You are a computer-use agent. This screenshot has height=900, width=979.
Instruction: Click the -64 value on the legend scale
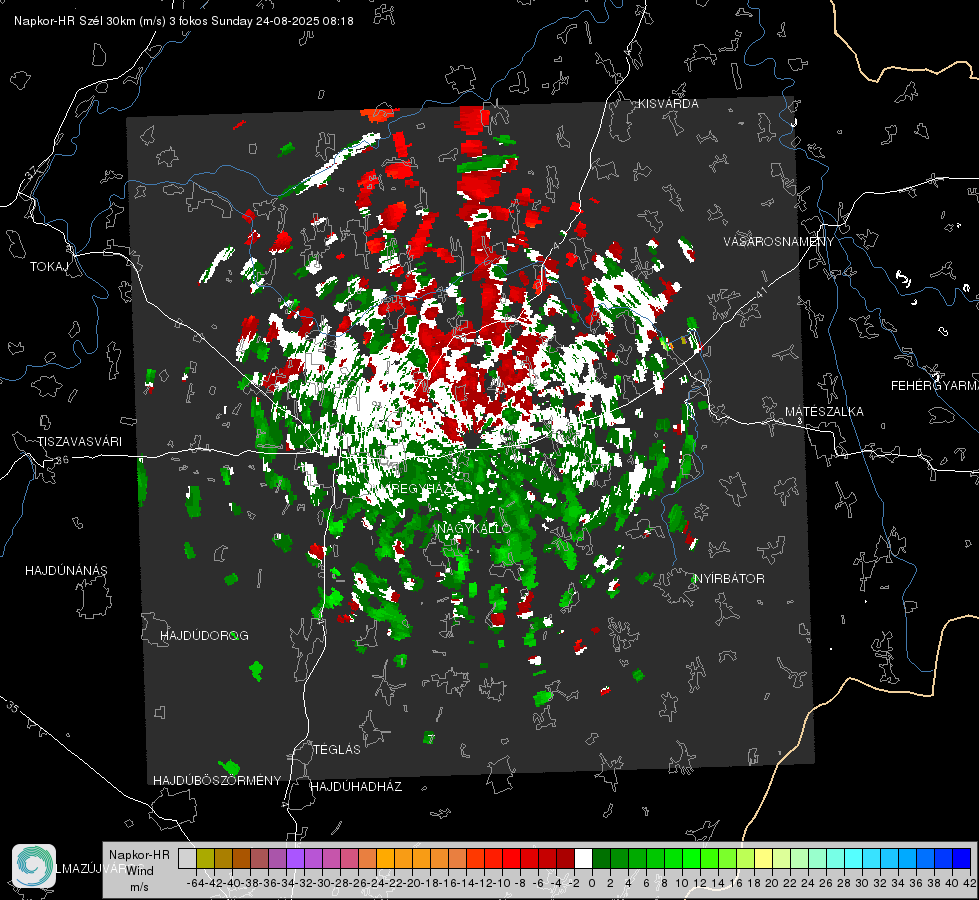tap(195, 884)
